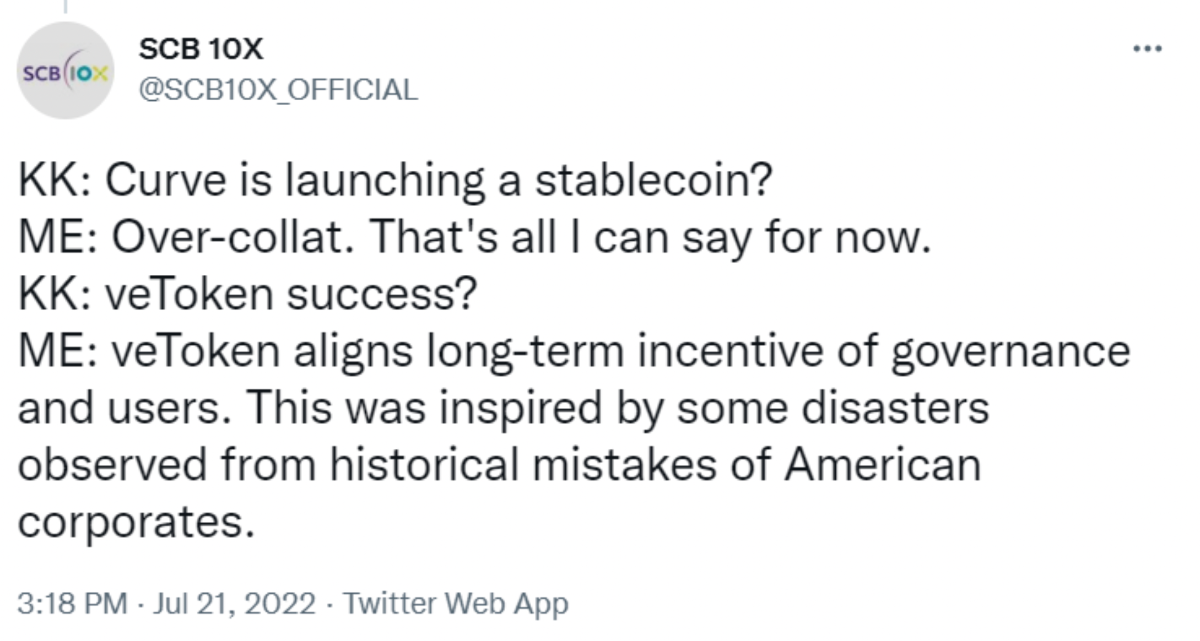This screenshot has height=641, width=1200.
Task: Click the SCB 10X profile avatar
Action: pos(67,71)
